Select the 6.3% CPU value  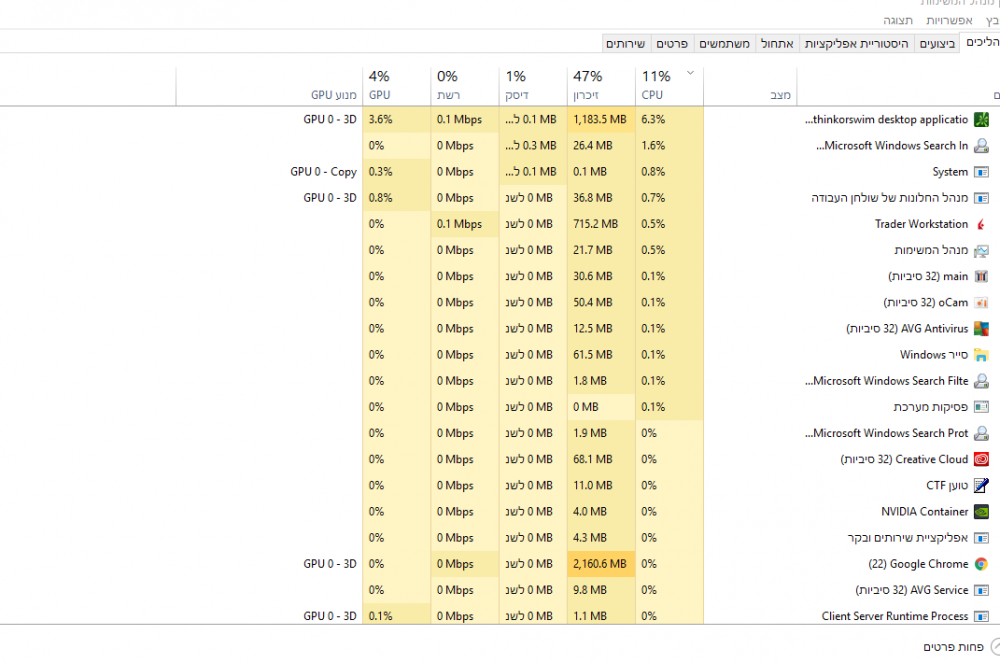[670, 119]
